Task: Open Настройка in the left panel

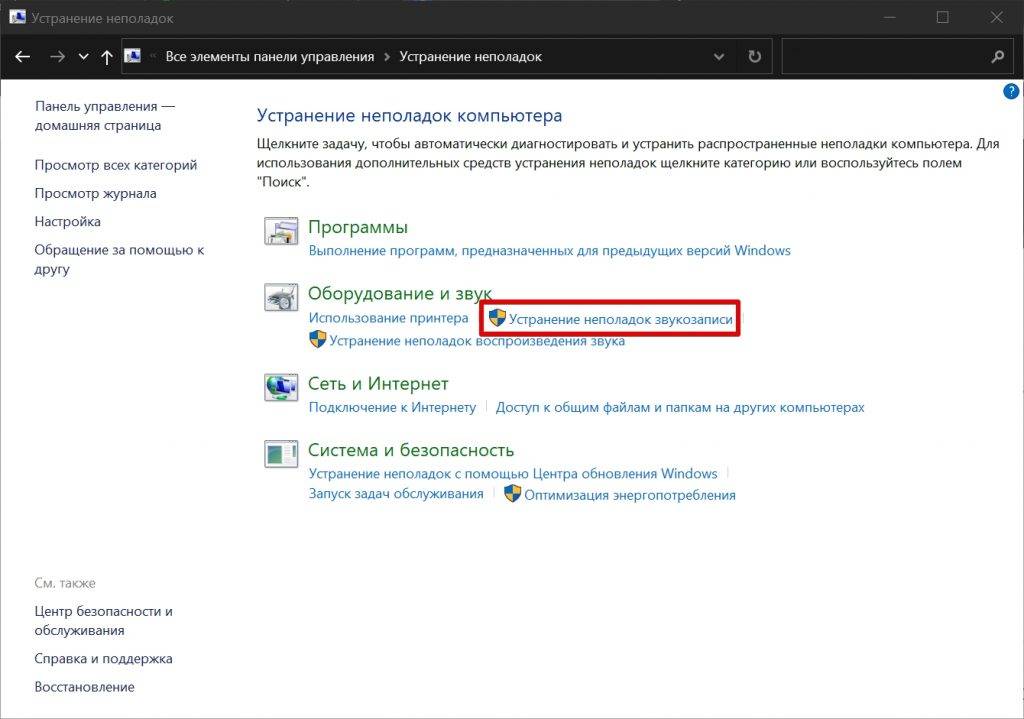Action: (67, 221)
